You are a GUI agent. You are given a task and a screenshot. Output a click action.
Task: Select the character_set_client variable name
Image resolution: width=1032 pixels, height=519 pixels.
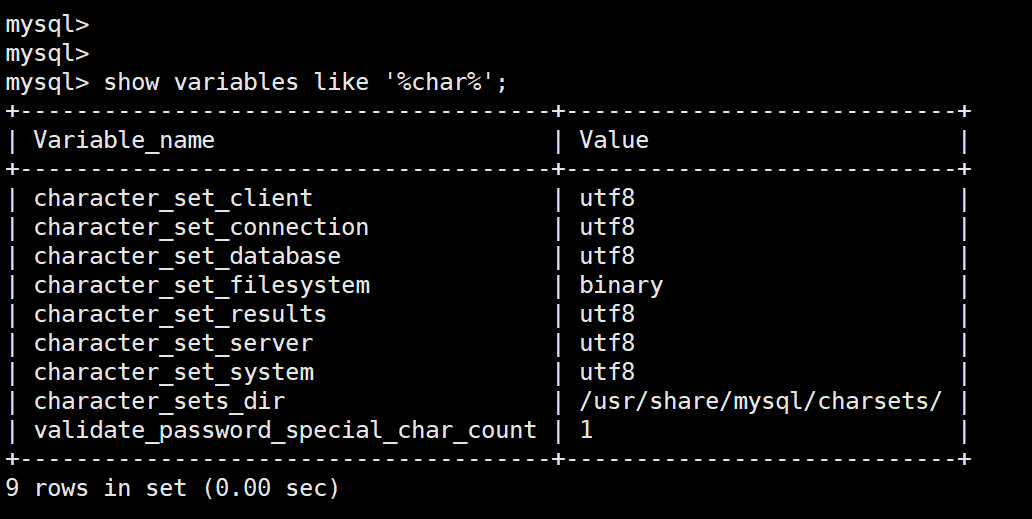tap(173, 198)
